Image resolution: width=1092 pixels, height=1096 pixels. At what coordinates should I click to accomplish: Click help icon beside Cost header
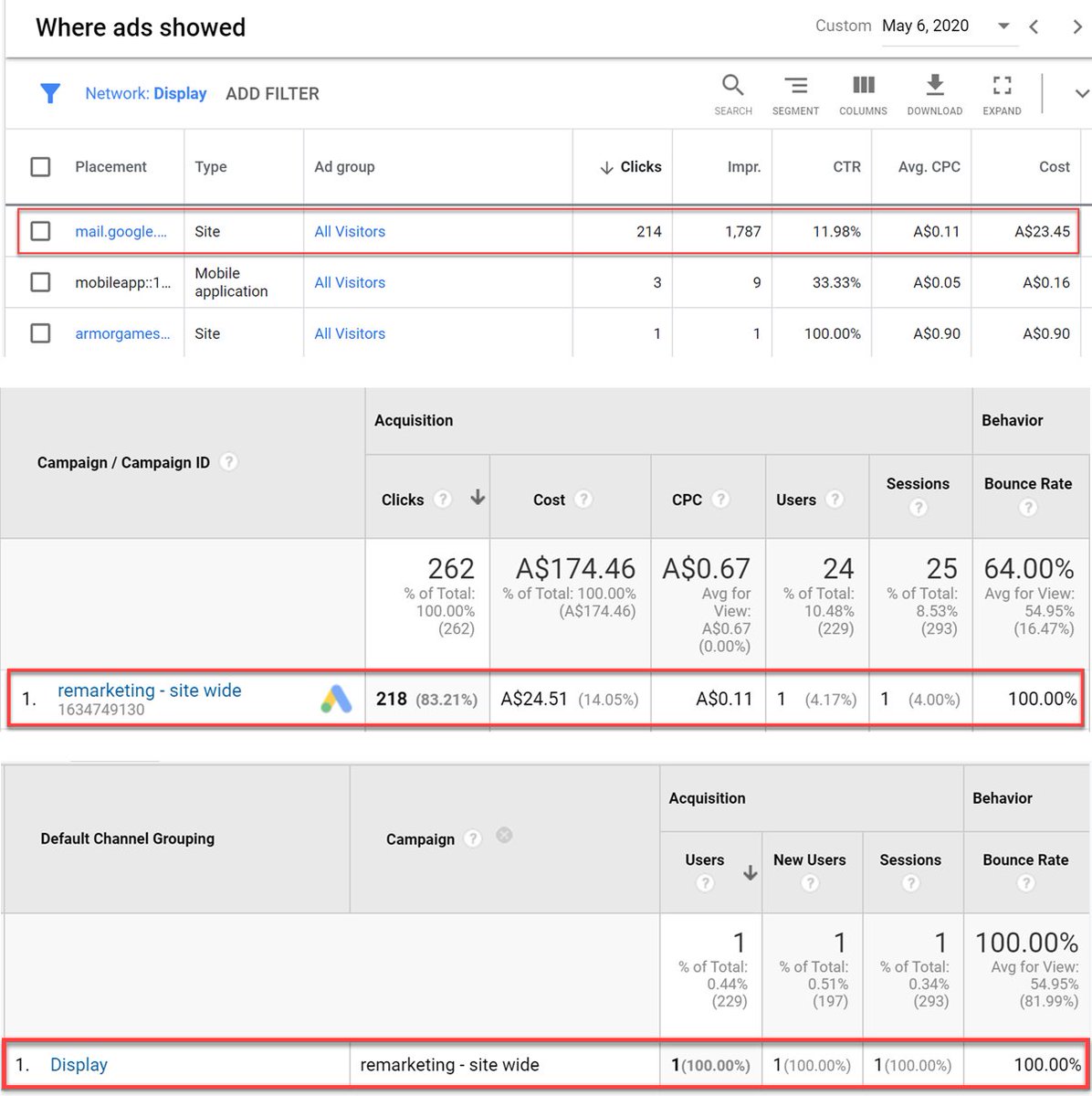[583, 499]
